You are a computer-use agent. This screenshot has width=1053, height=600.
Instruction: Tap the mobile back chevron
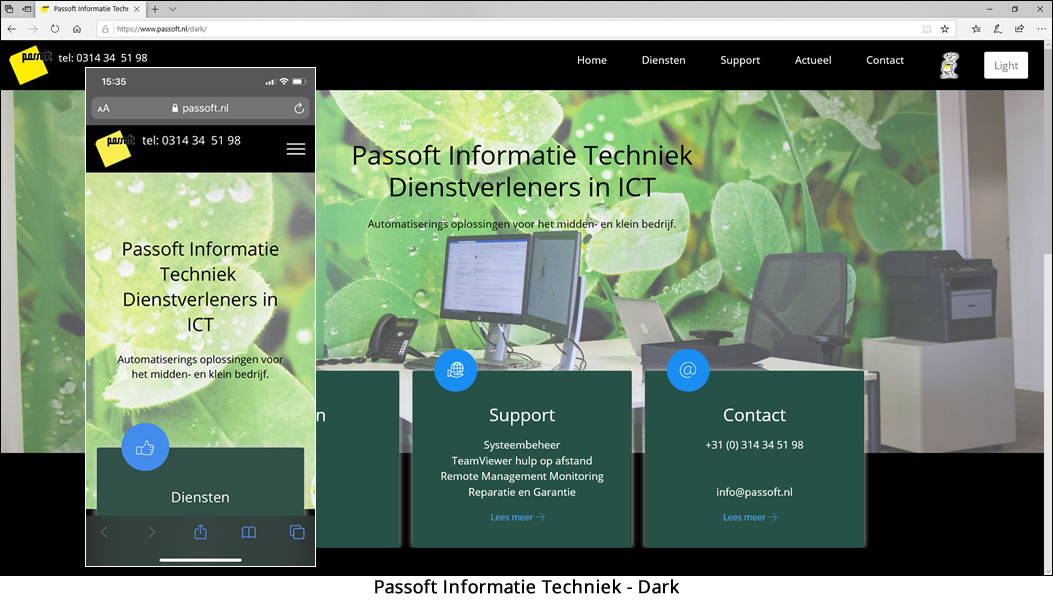[104, 532]
